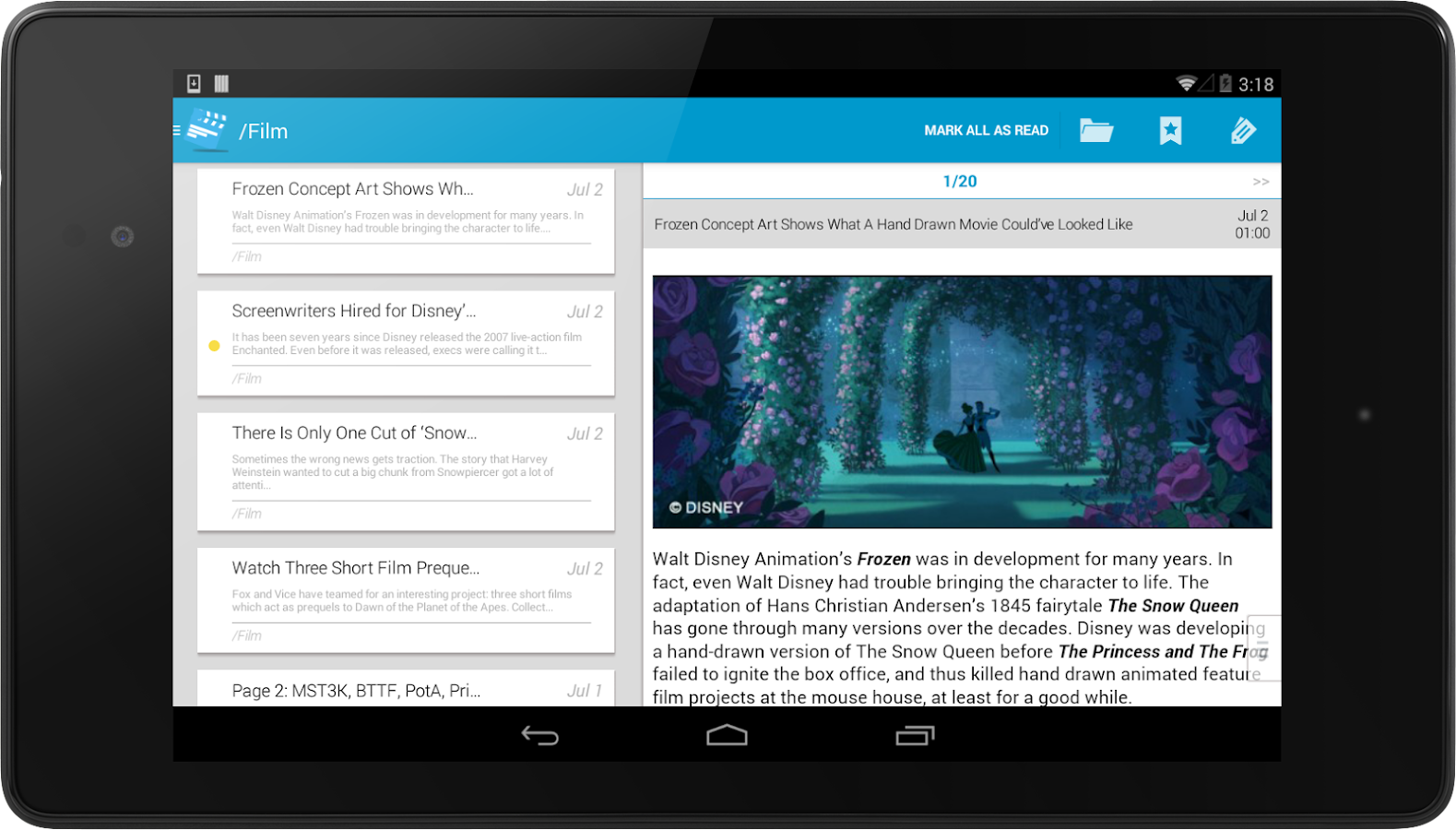
Task: Open 'Frozen Concept Art Shows Wh...' list item
Action: point(406,221)
